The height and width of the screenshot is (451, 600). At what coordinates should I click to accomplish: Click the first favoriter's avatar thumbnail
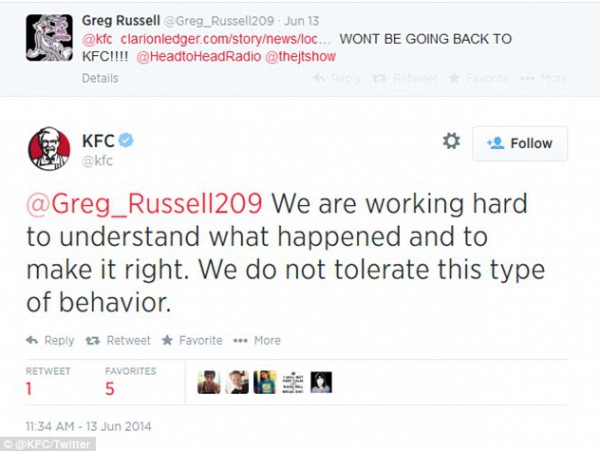pyautogui.click(x=209, y=381)
